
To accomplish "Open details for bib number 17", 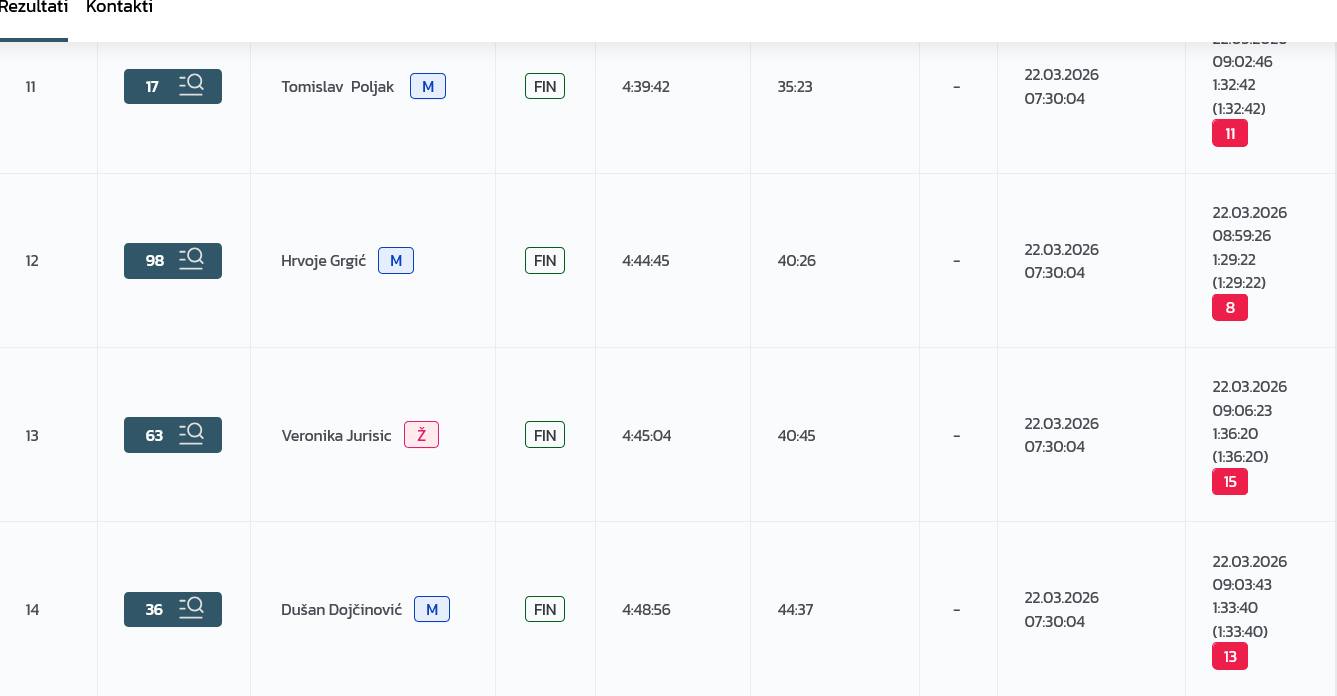I will (173, 87).
